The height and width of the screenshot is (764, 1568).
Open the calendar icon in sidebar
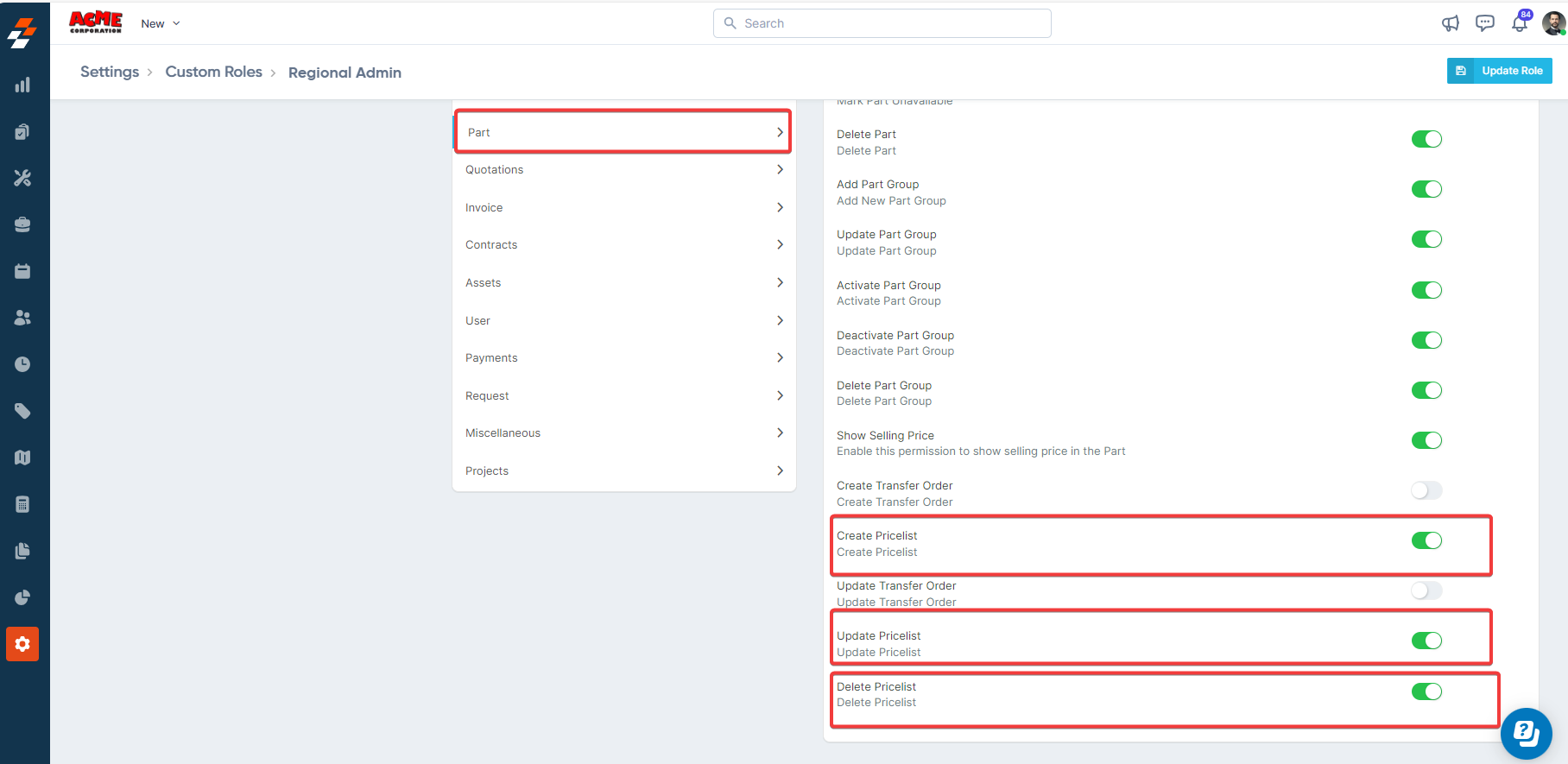click(22, 271)
